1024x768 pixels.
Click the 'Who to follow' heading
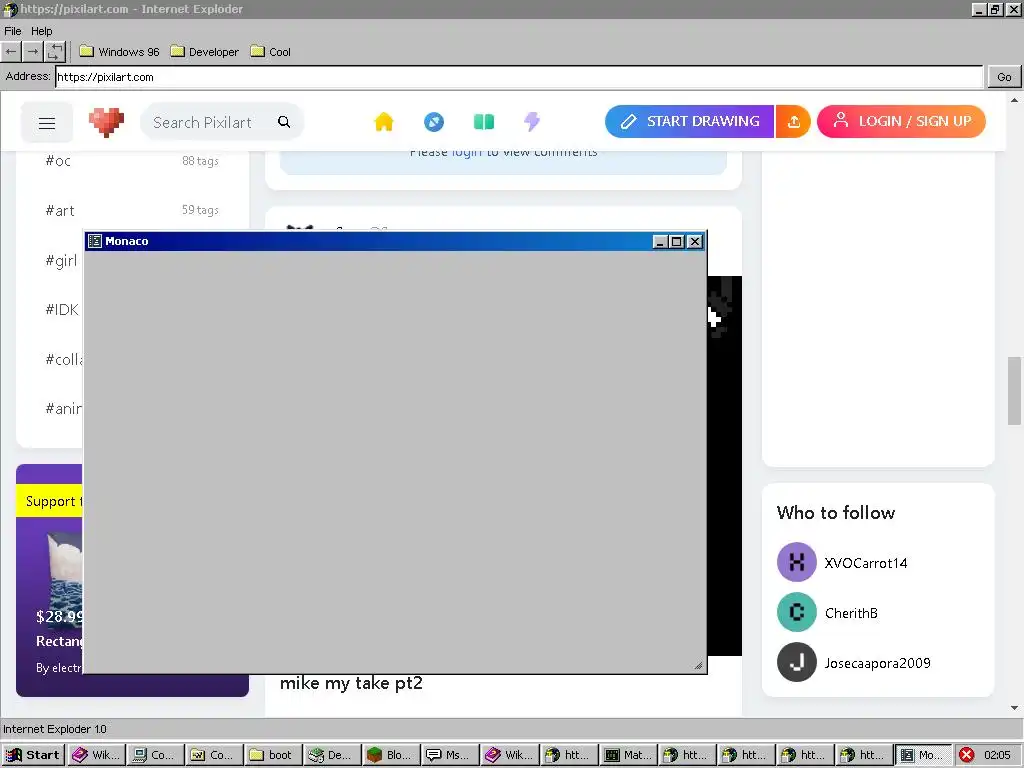point(836,513)
